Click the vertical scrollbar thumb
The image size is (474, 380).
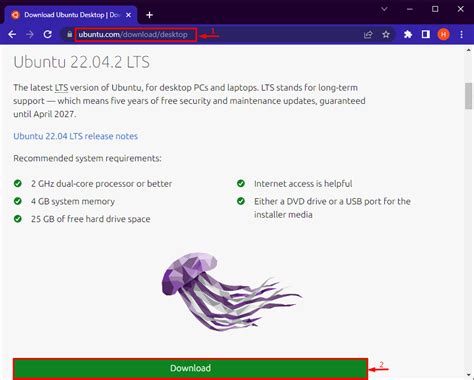pos(469,96)
